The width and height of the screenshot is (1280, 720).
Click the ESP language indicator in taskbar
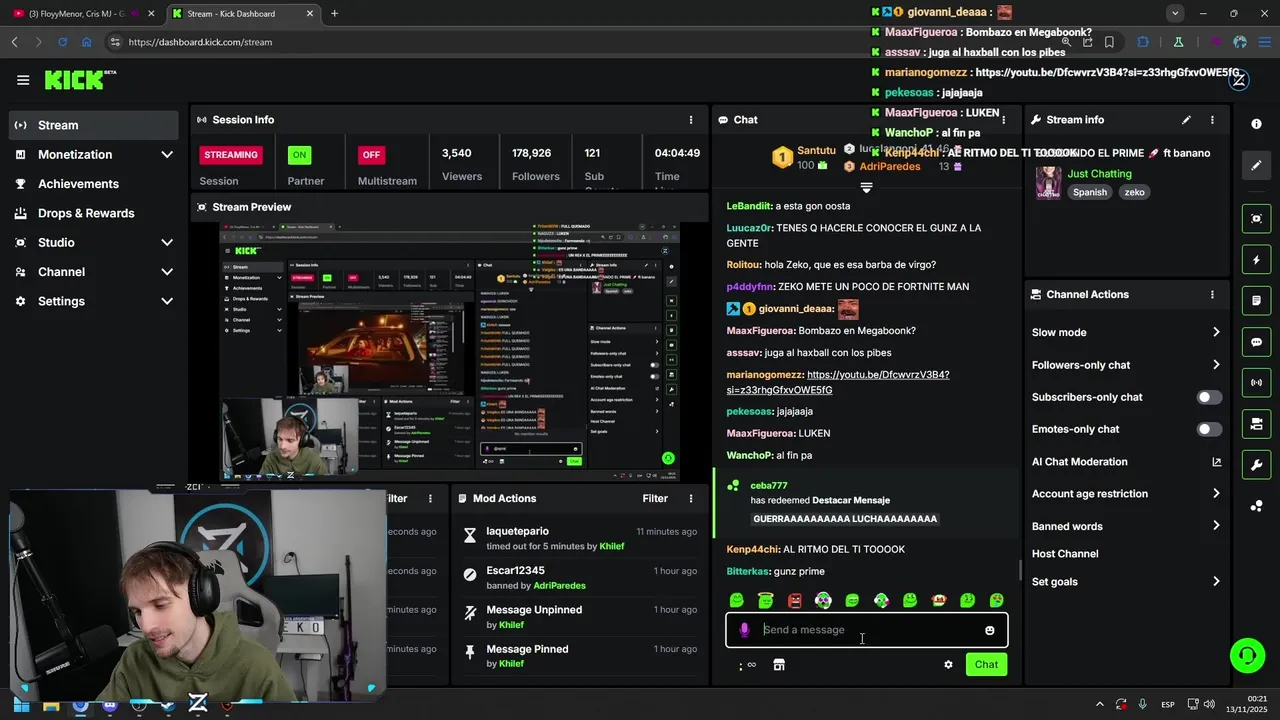pyautogui.click(x=1168, y=705)
